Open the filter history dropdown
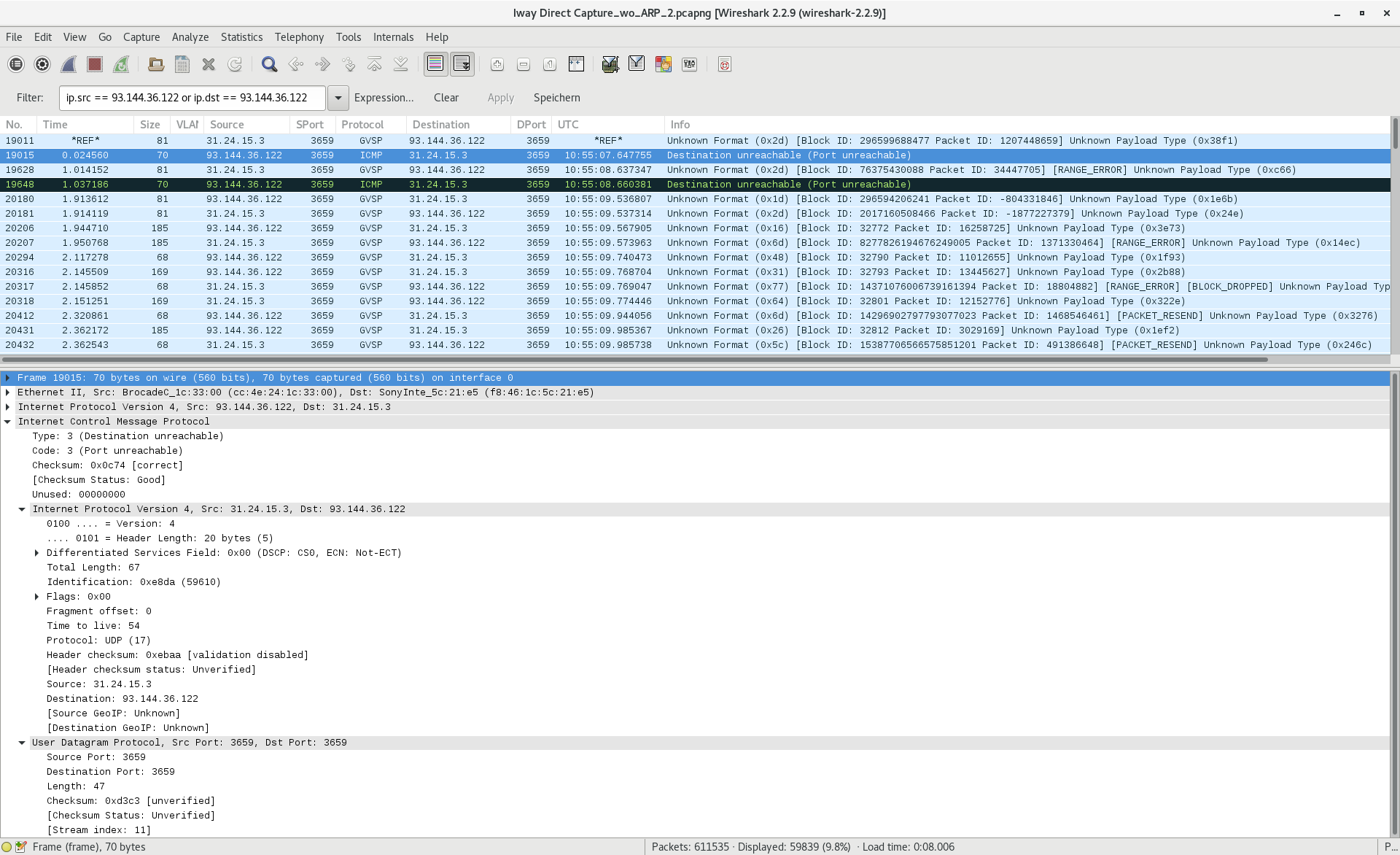The width and height of the screenshot is (1400, 855). click(337, 98)
